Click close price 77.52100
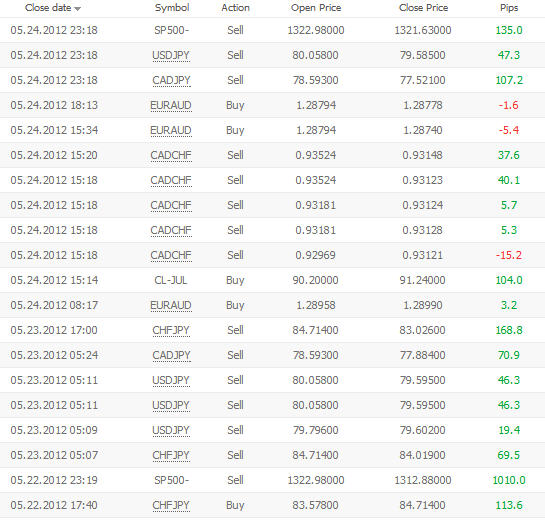545x520 pixels. pyautogui.click(x=422, y=80)
